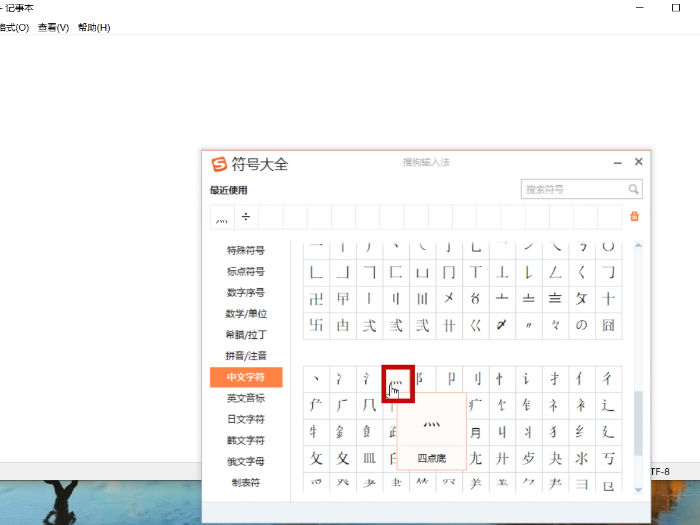Image resolution: width=700 pixels, height=525 pixels.
Task: Insert the 廴 radical
Action: click(608, 432)
